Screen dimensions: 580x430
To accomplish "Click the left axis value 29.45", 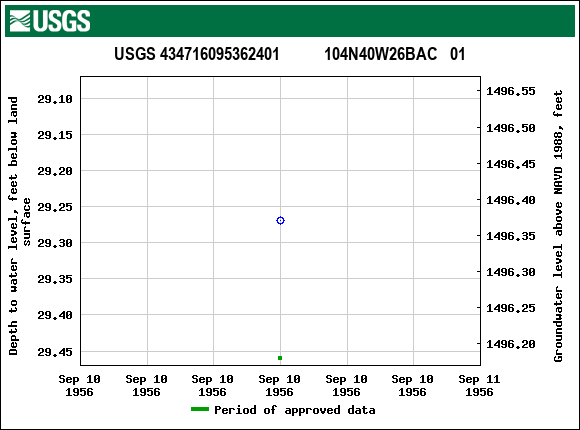I will click(55, 352).
